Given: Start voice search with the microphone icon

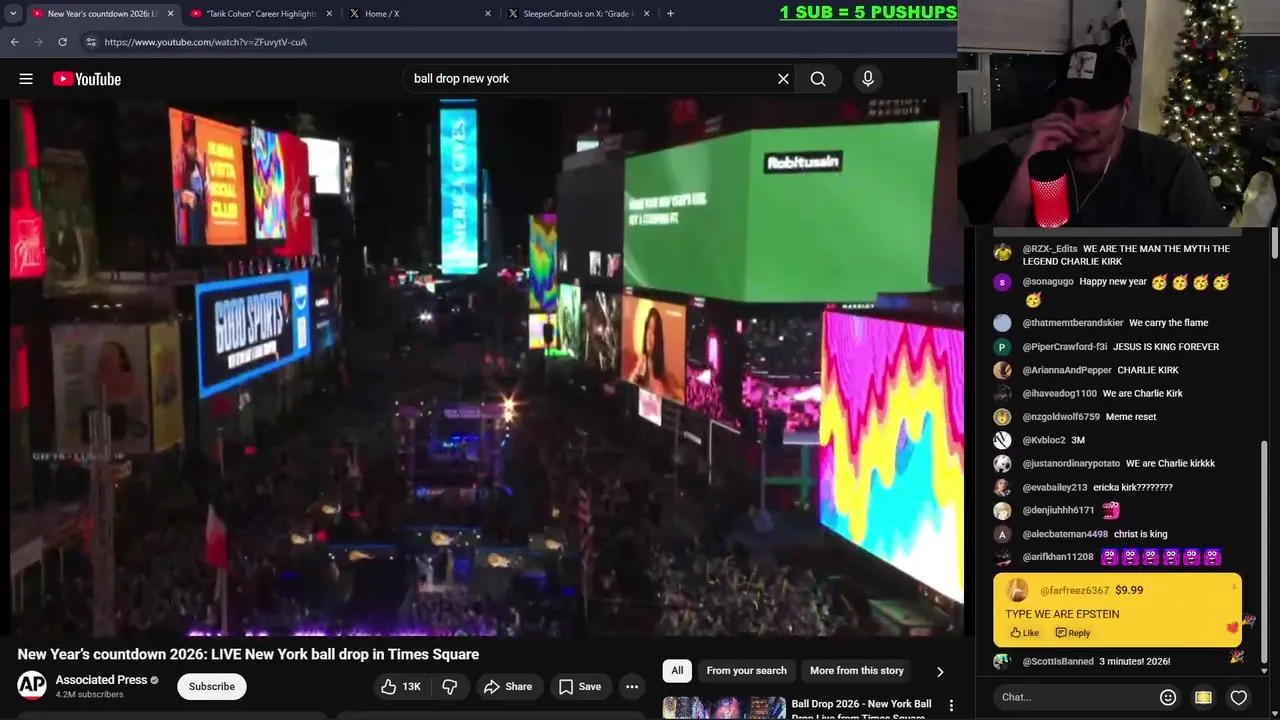Looking at the screenshot, I should coord(868,79).
